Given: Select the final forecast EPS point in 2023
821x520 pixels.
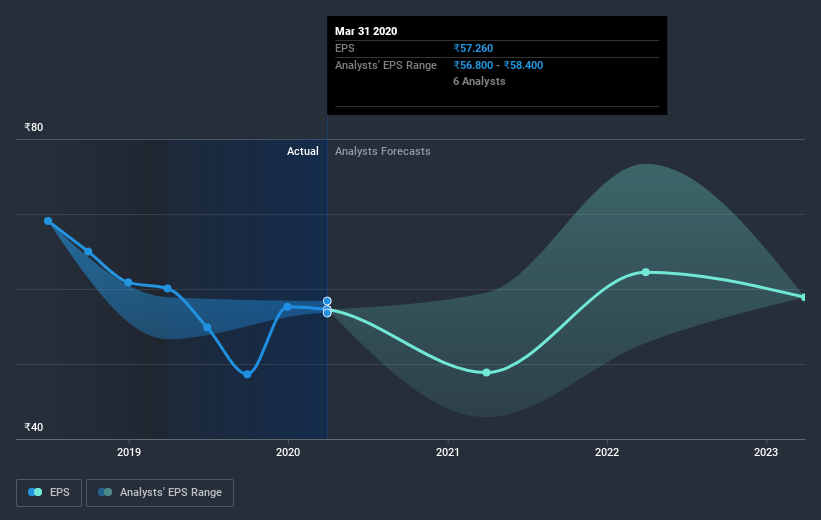Looking at the screenshot, I should click(x=804, y=297).
